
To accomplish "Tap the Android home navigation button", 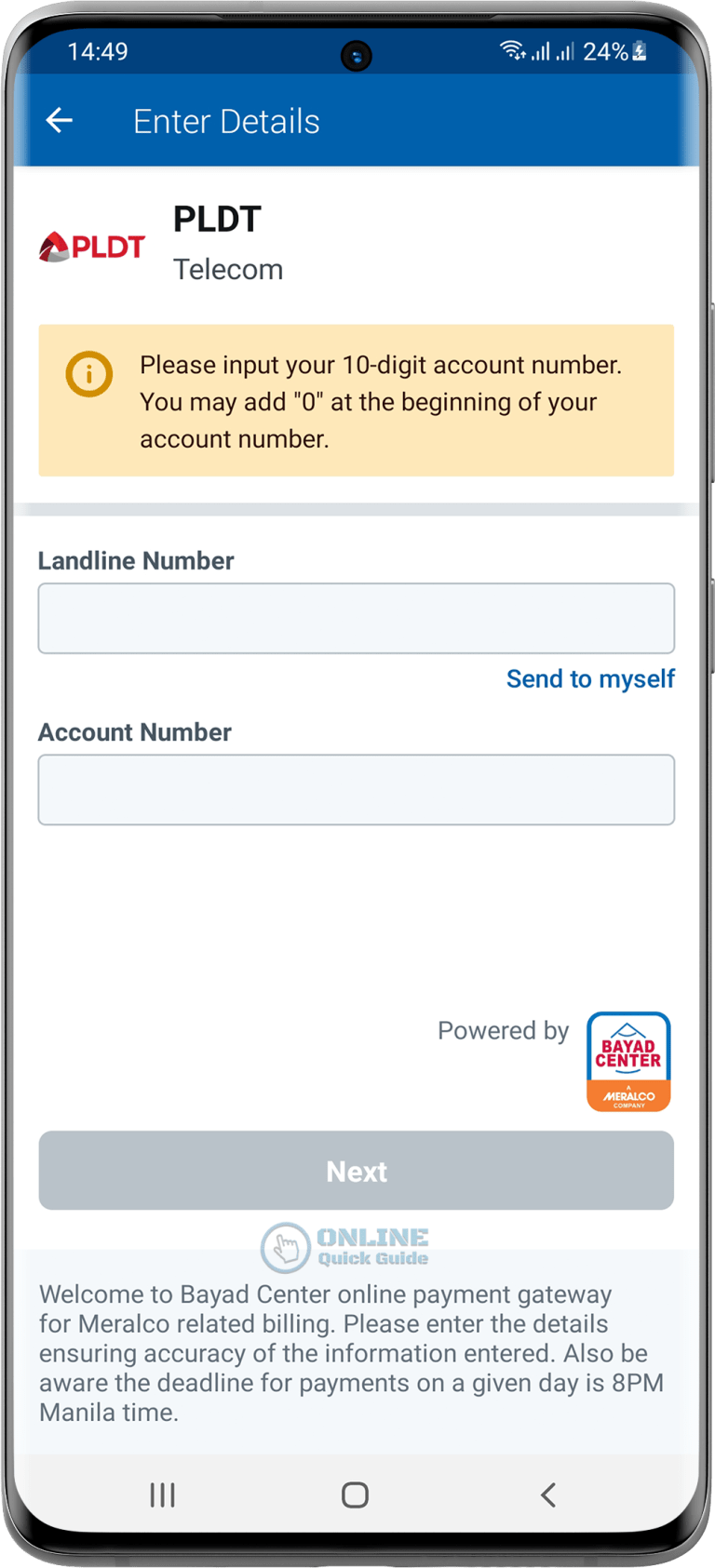I will coord(355,1494).
